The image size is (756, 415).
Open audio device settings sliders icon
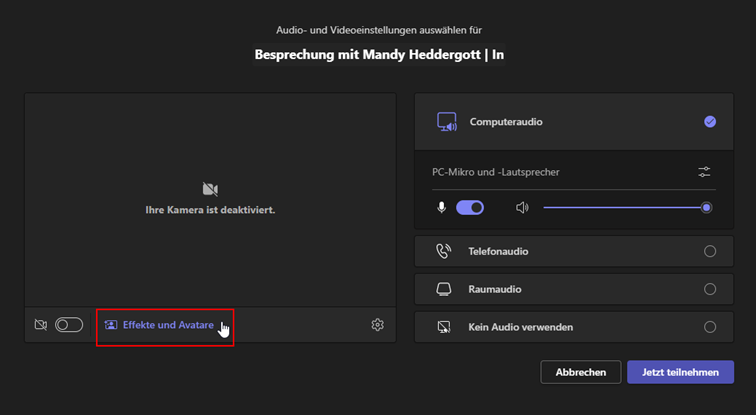704,172
